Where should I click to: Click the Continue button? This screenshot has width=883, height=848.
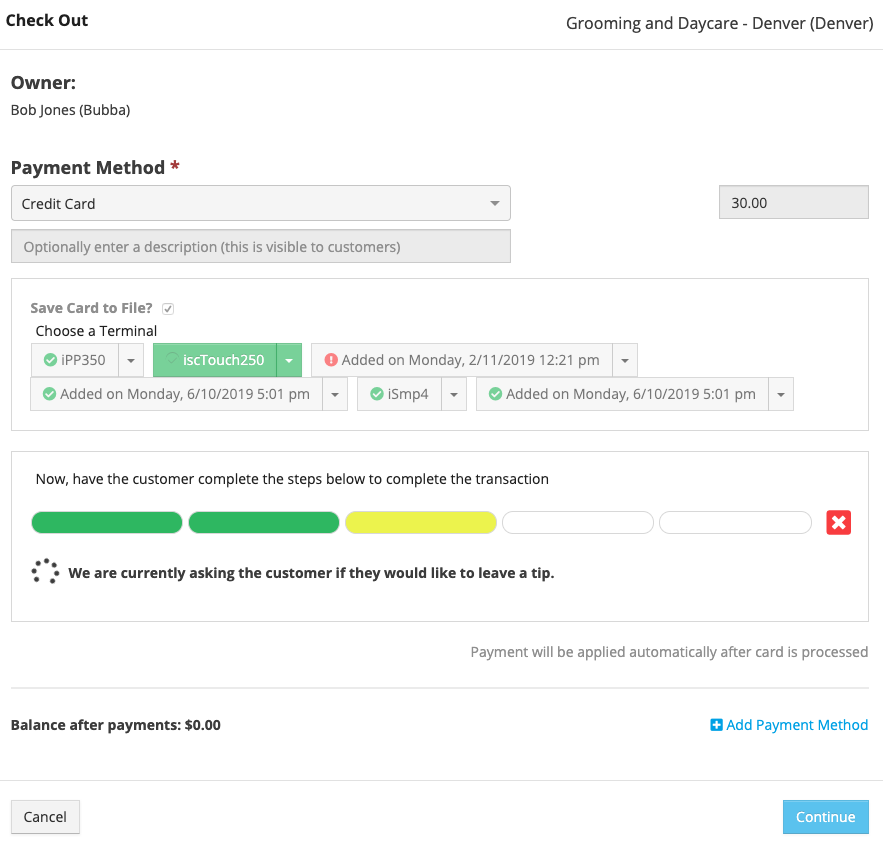coord(826,816)
